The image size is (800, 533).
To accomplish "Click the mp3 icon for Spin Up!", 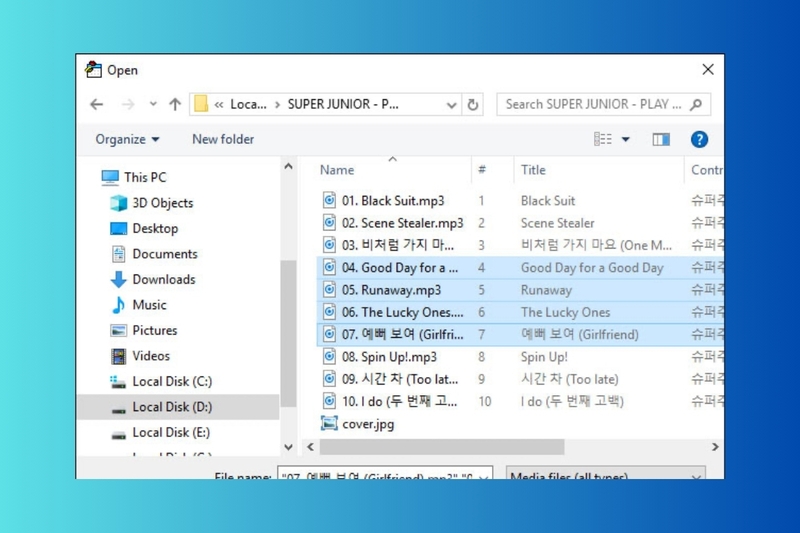I will click(x=329, y=356).
